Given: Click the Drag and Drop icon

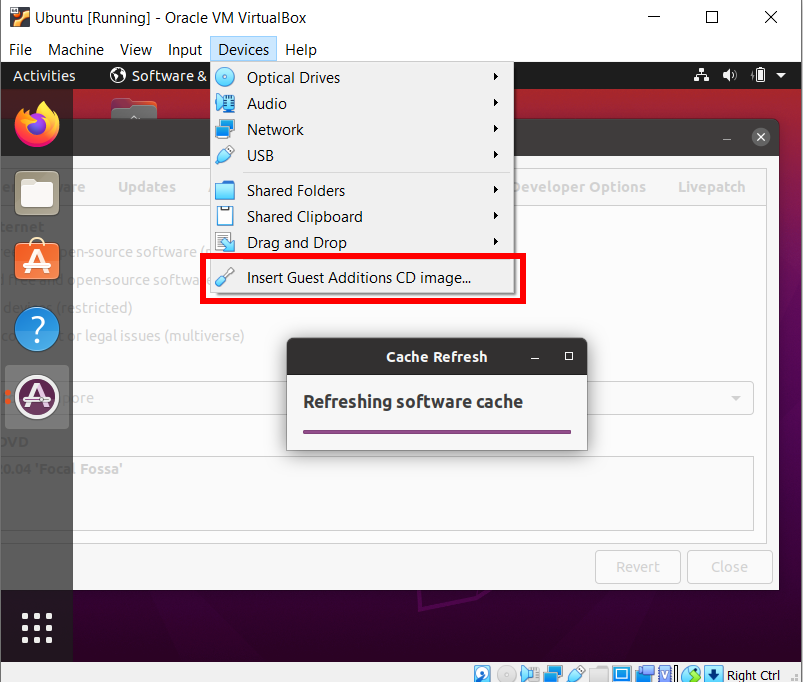Looking at the screenshot, I should (225, 242).
